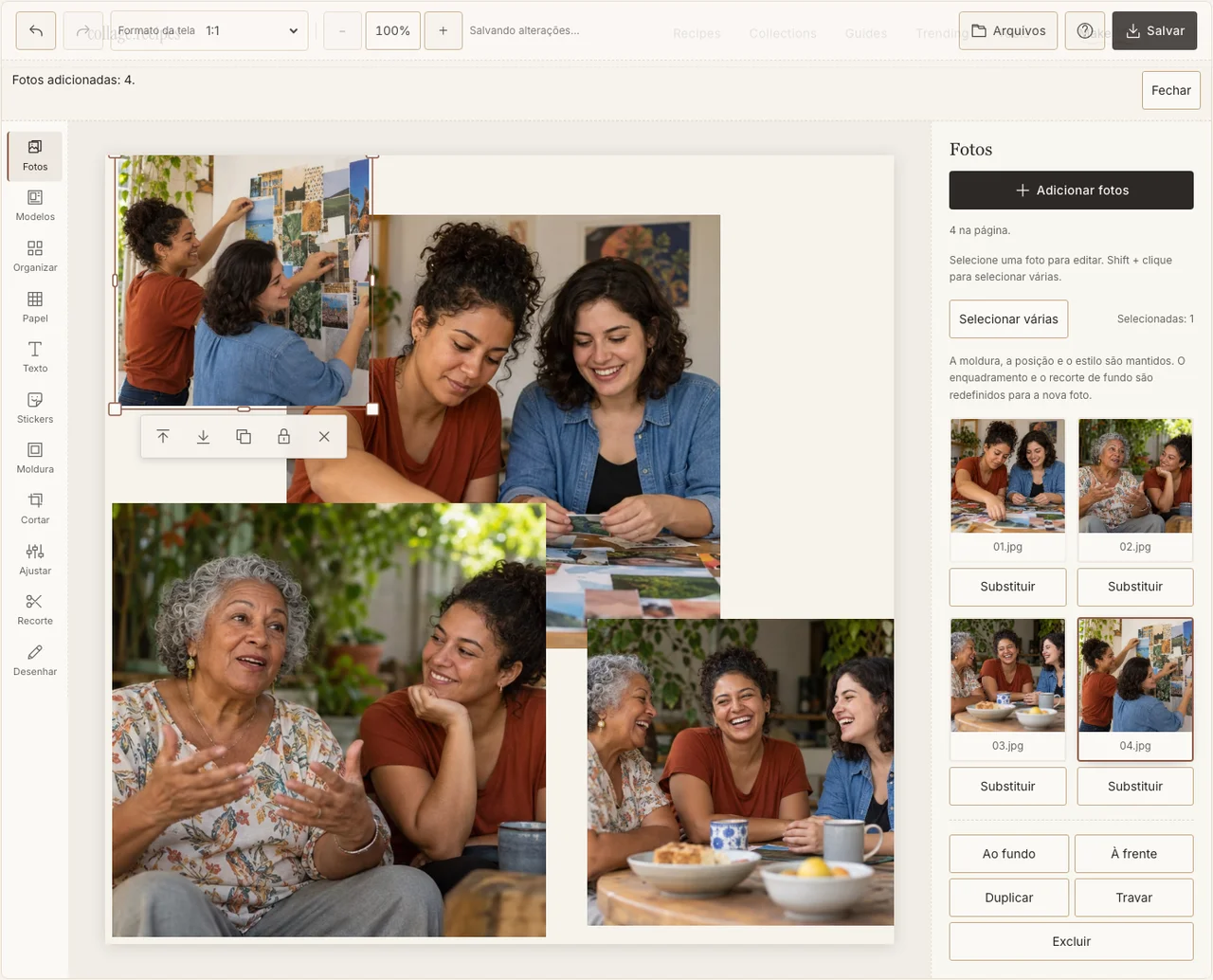This screenshot has height=980, width=1213.
Task: Lock the photo with the padlock icon
Action: pos(283,437)
